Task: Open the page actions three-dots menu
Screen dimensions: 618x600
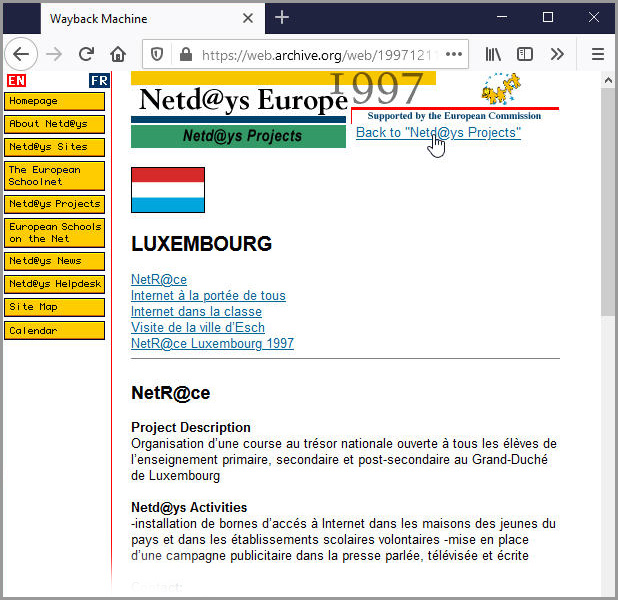Action: (x=454, y=54)
